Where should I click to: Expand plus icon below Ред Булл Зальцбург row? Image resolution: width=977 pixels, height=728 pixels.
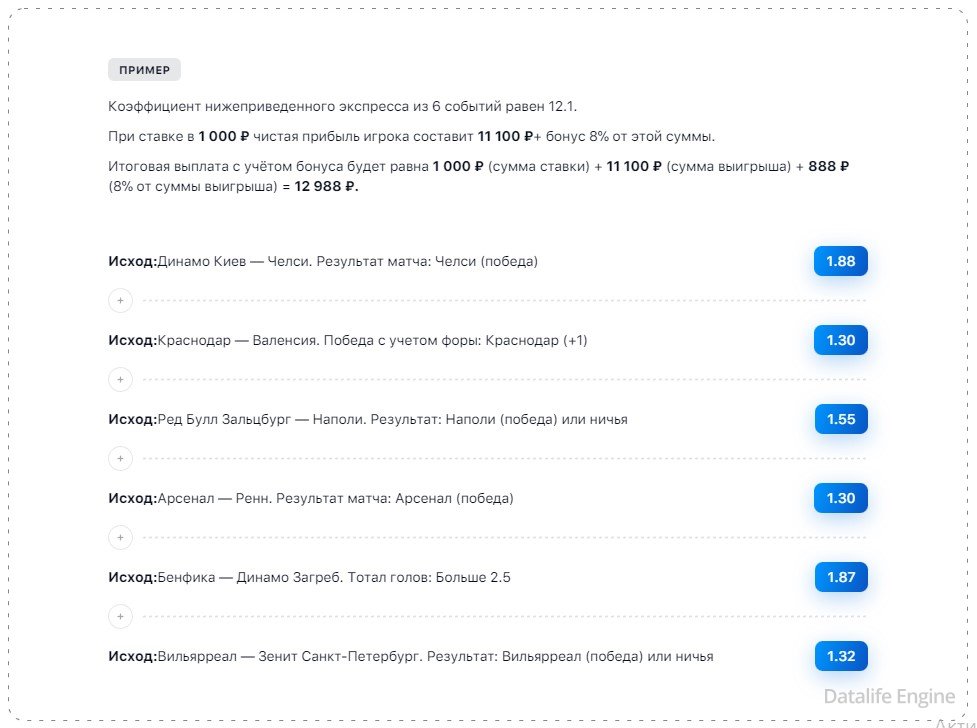point(120,458)
